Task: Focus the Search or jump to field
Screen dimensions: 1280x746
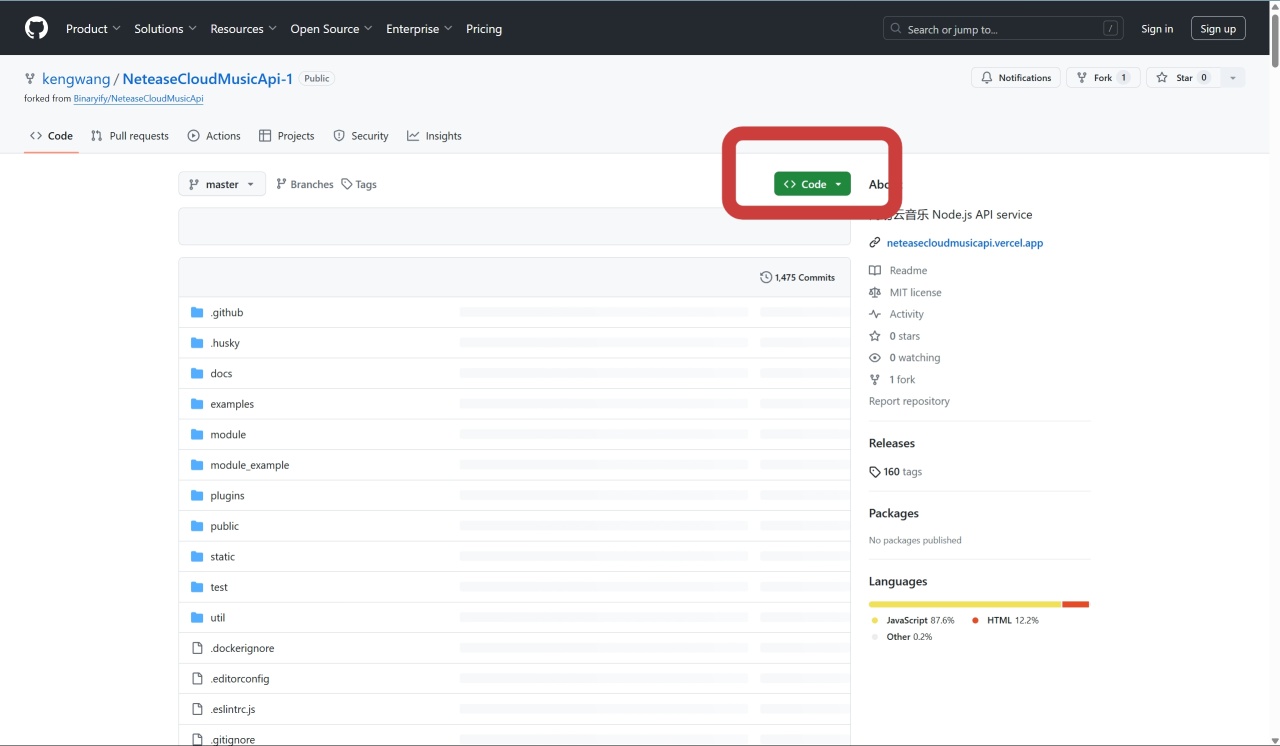Action: click(1003, 29)
